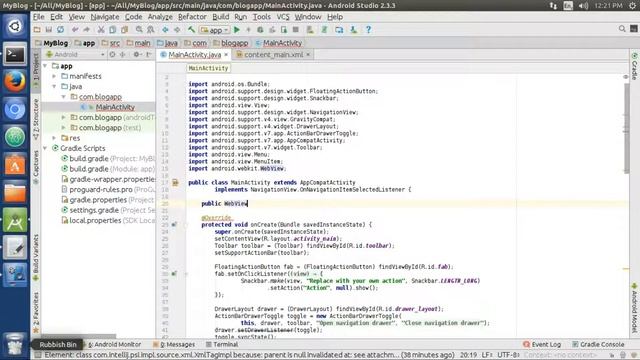
Task: Click the Copy toolbar icon
Action: click(x=112, y=29)
